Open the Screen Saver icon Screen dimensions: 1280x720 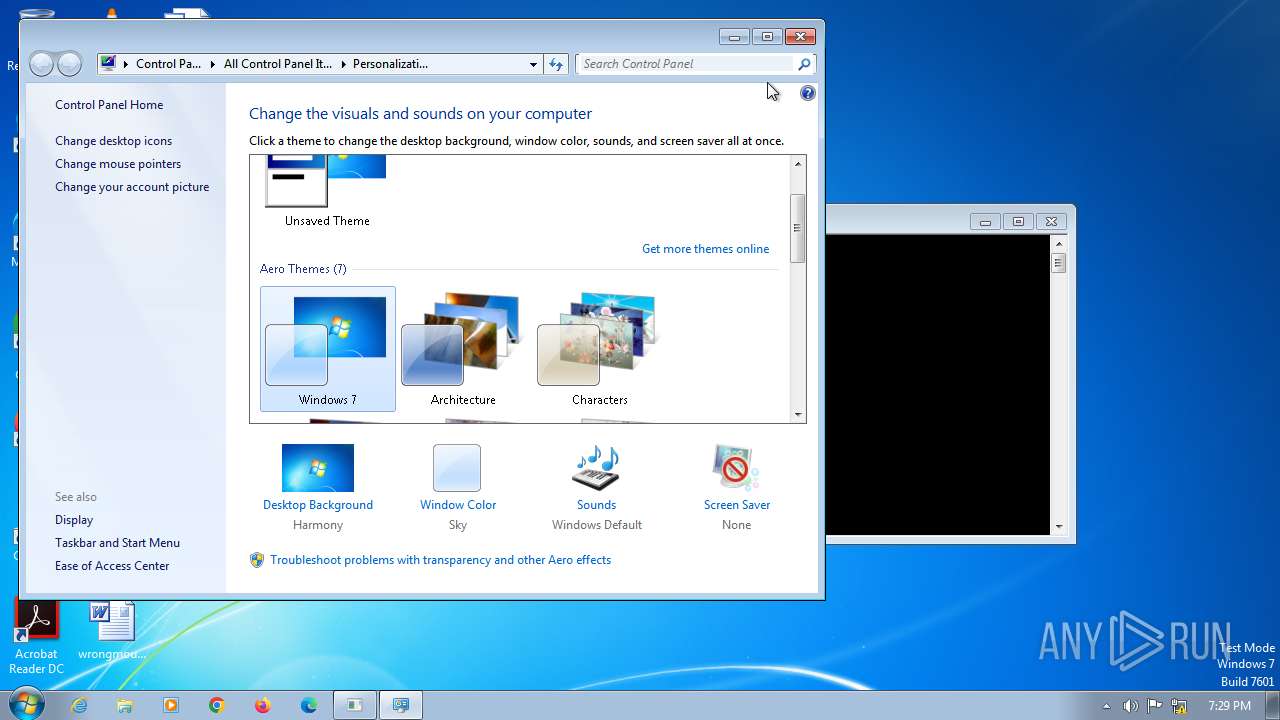[x=736, y=468]
